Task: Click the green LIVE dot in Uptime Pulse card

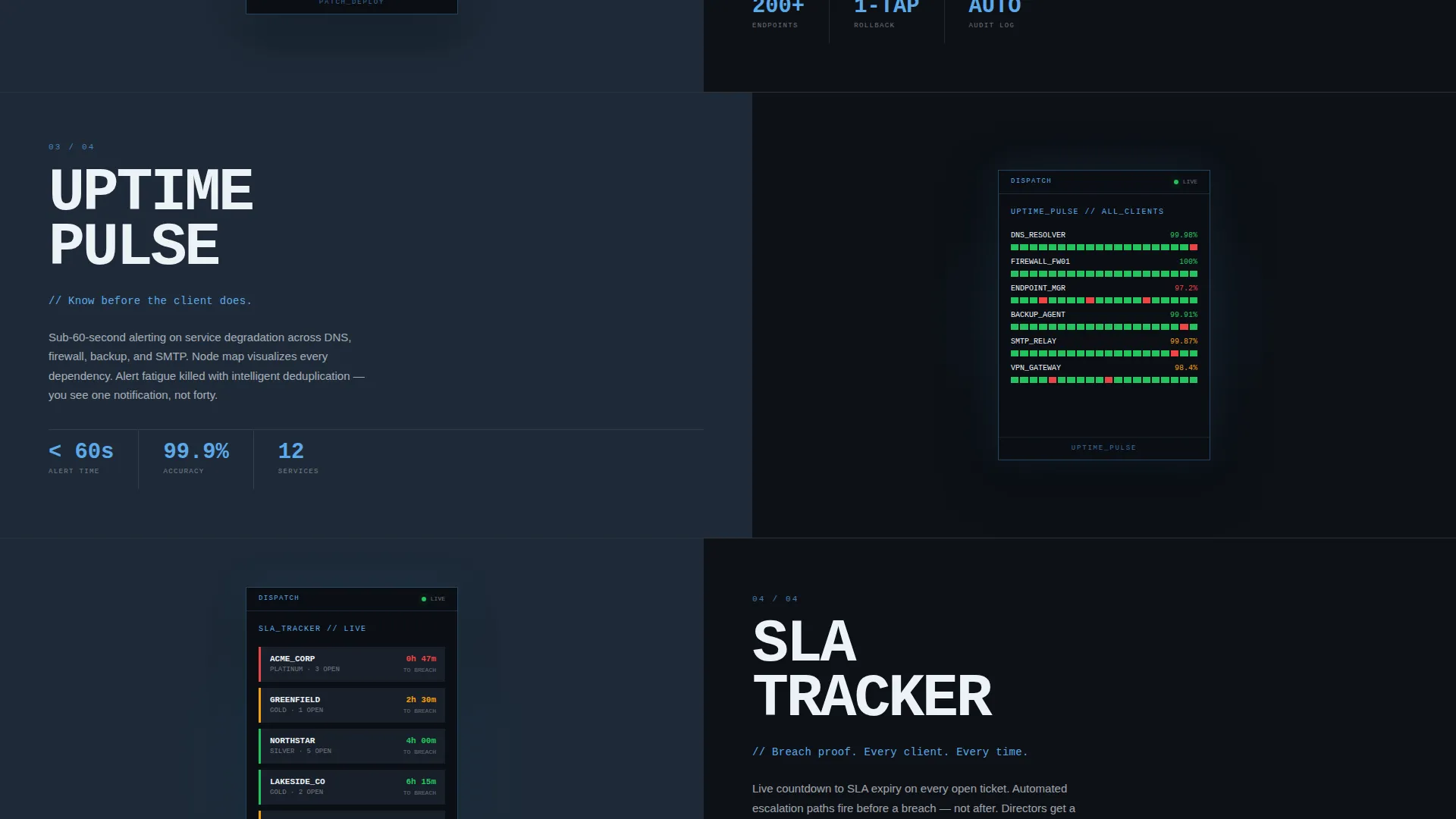Action: click(x=1176, y=182)
